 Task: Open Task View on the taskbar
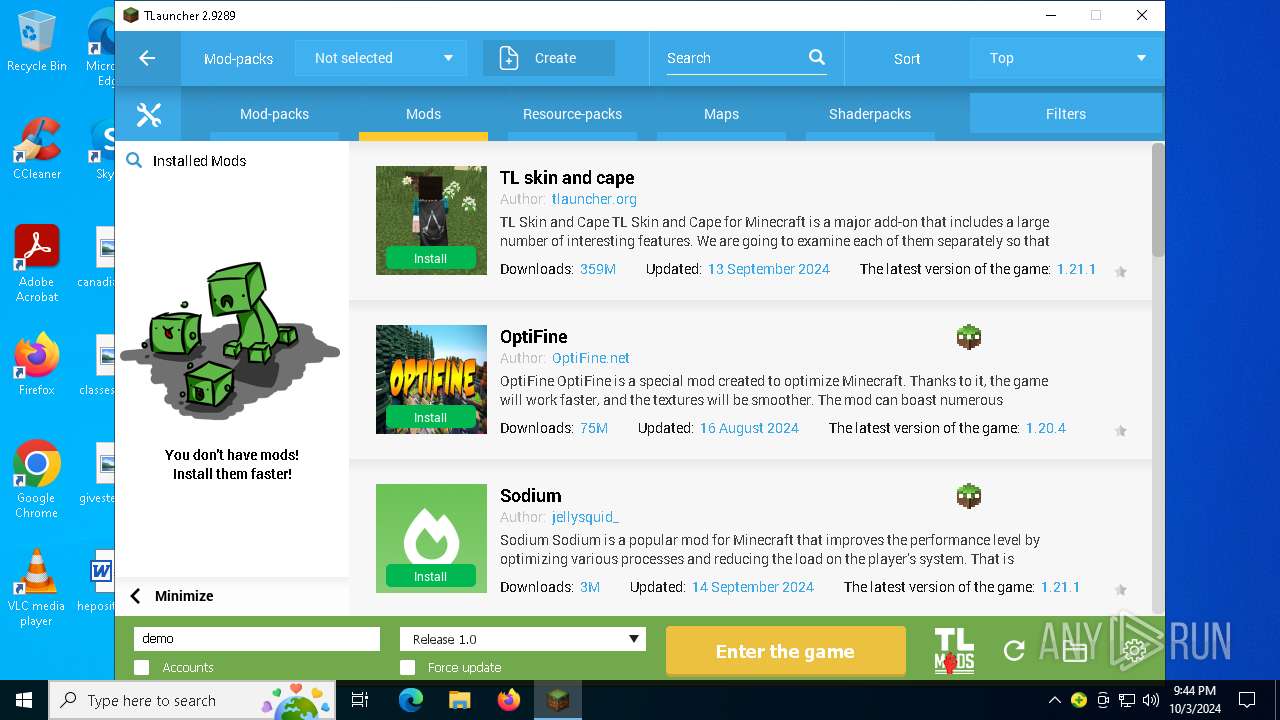click(360, 700)
